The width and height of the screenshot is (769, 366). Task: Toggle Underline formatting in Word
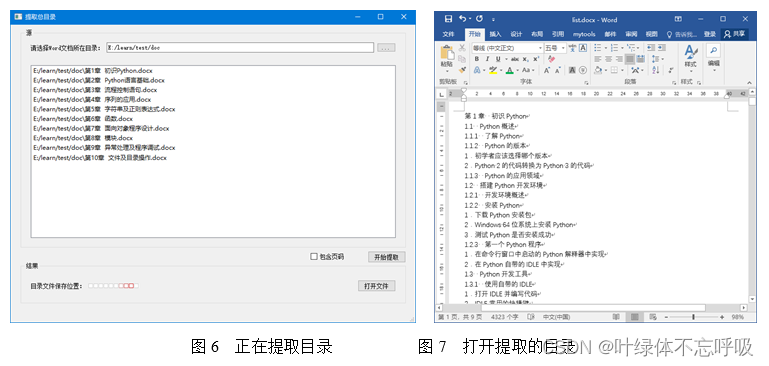[x=498, y=59]
